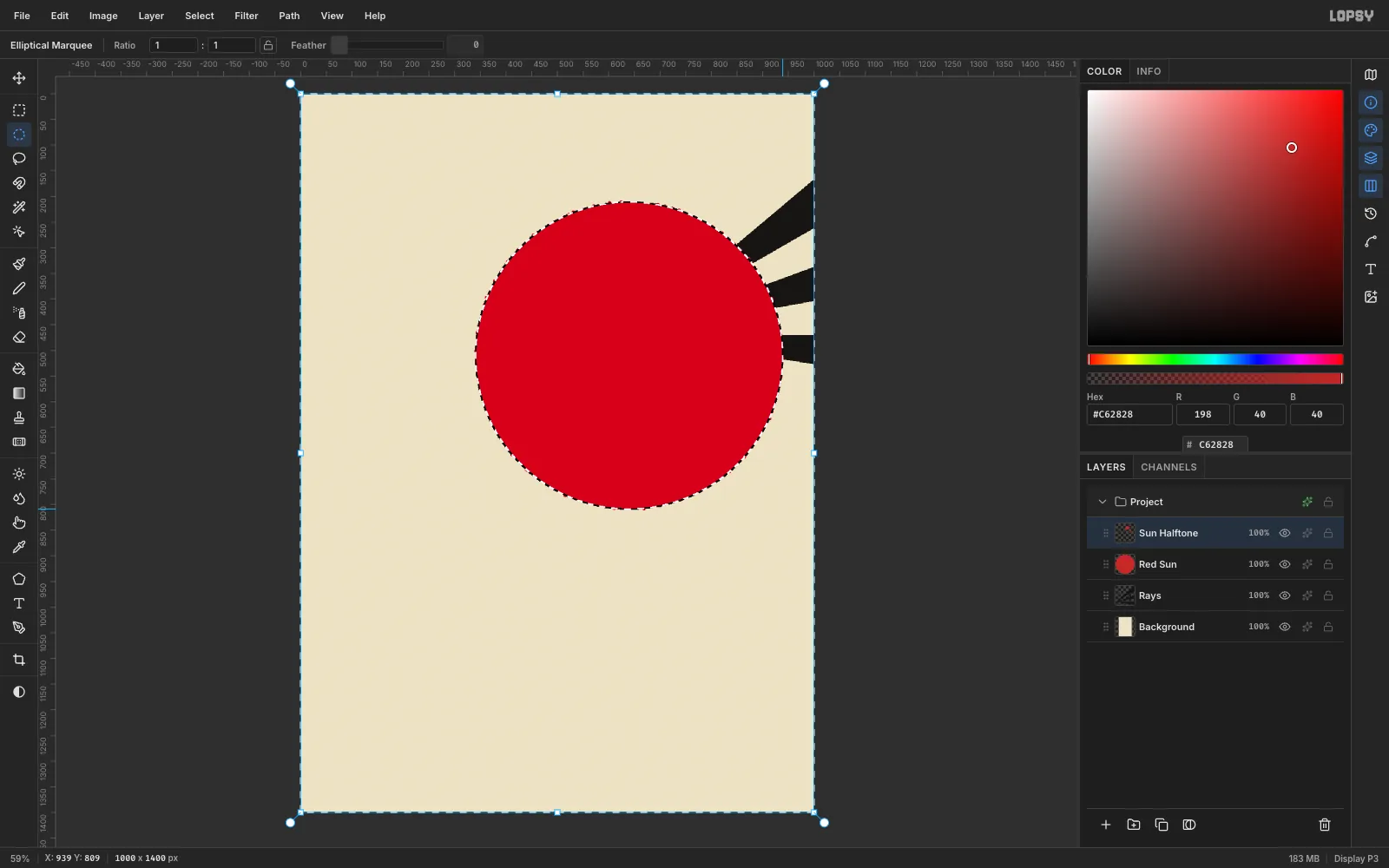Image resolution: width=1389 pixels, height=868 pixels.
Task: Click the 59% zoom level
Action: coord(20,858)
